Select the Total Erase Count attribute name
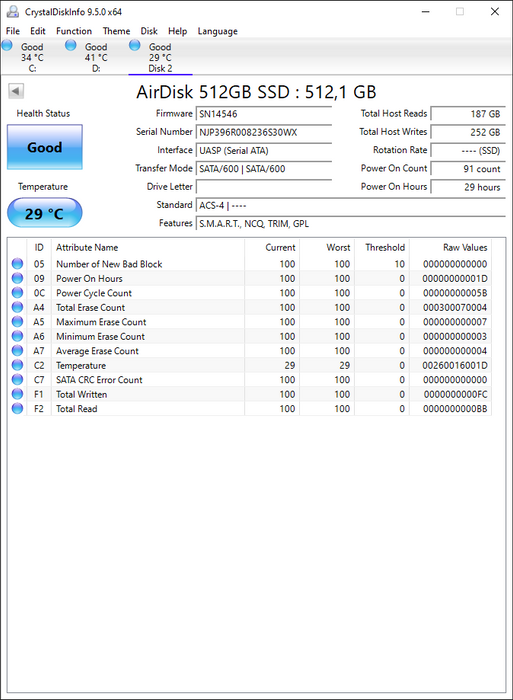Screen dimensions: 513x700 pyautogui.click(x=90, y=308)
